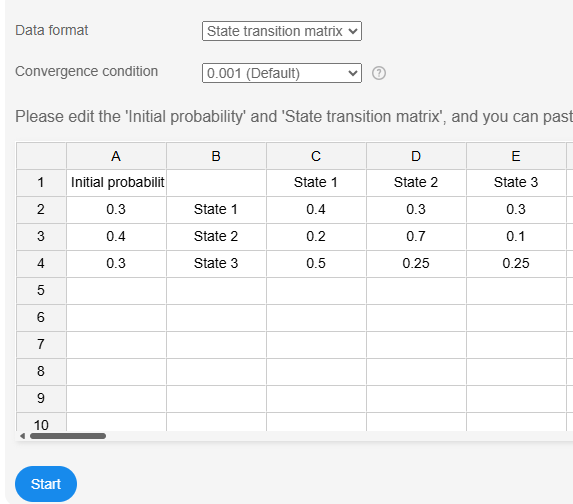Click empty cell B1
The width and height of the screenshot is (573, 504).
click(x=216, y=182)
